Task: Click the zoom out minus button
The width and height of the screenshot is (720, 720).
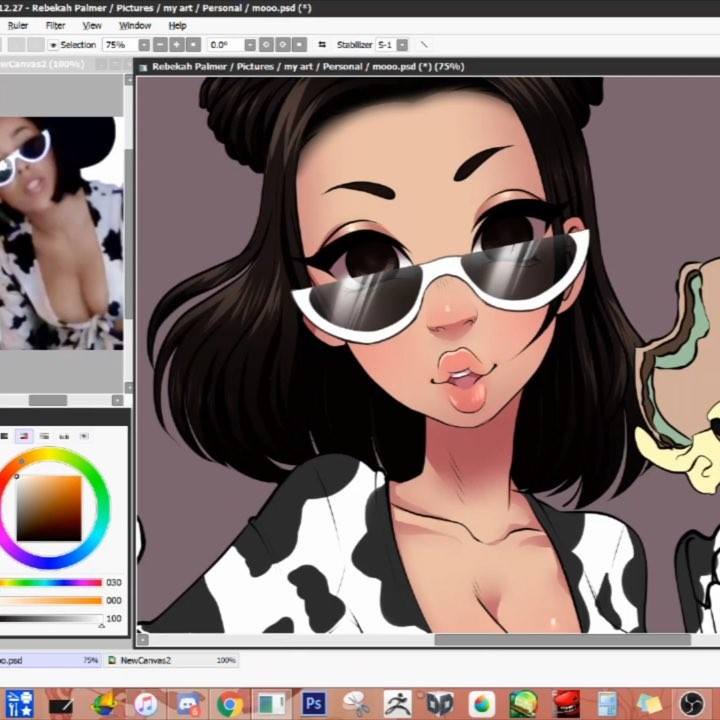Action: [x=160, y=45]
